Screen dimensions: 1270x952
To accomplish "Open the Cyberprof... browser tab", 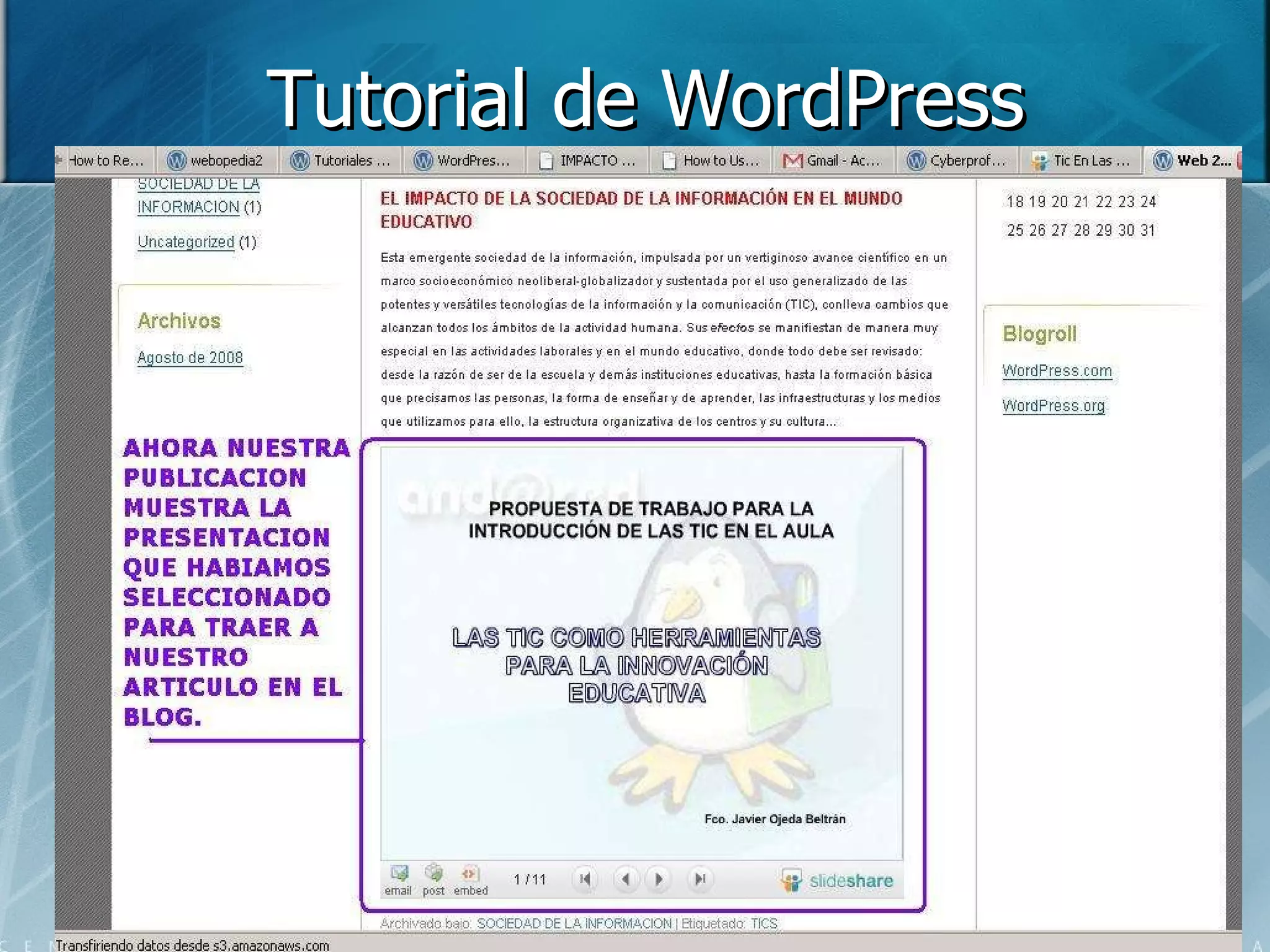I will tap(957, 161).
